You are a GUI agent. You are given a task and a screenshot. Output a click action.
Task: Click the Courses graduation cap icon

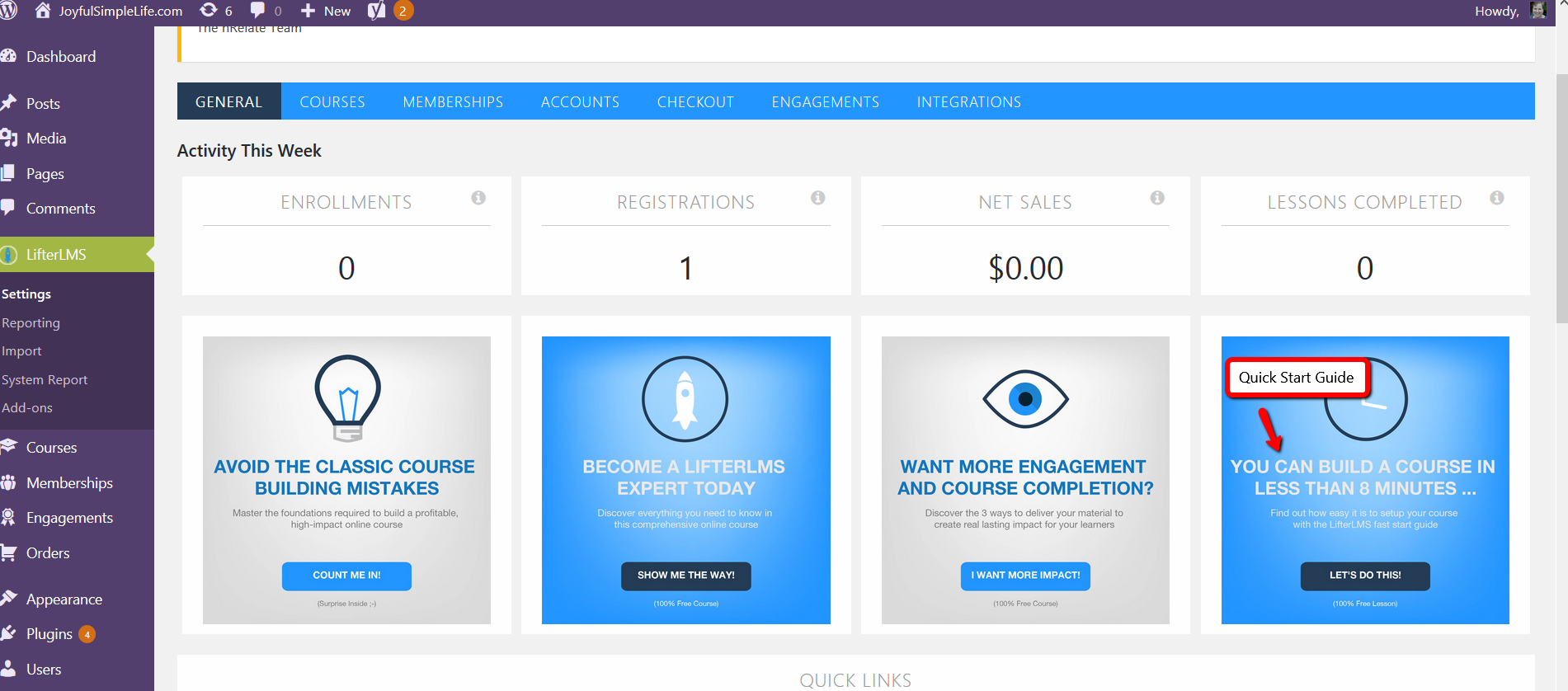point(9,447)
